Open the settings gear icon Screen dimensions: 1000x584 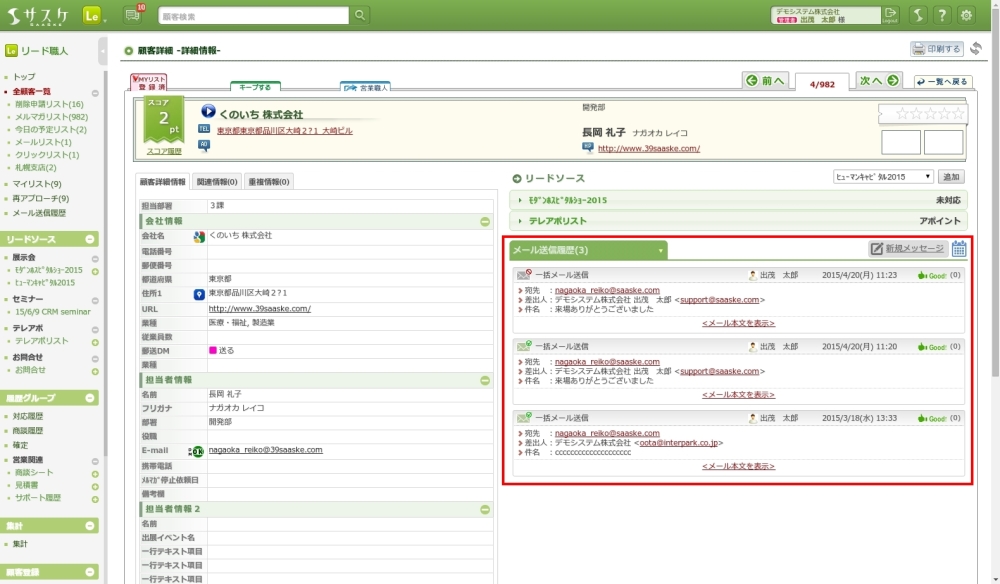pyautogui.click(x=966, y=15)
